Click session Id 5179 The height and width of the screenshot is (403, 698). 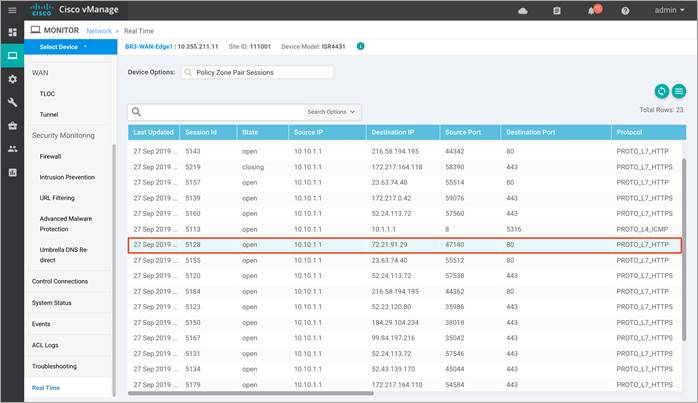click(193, 385)
